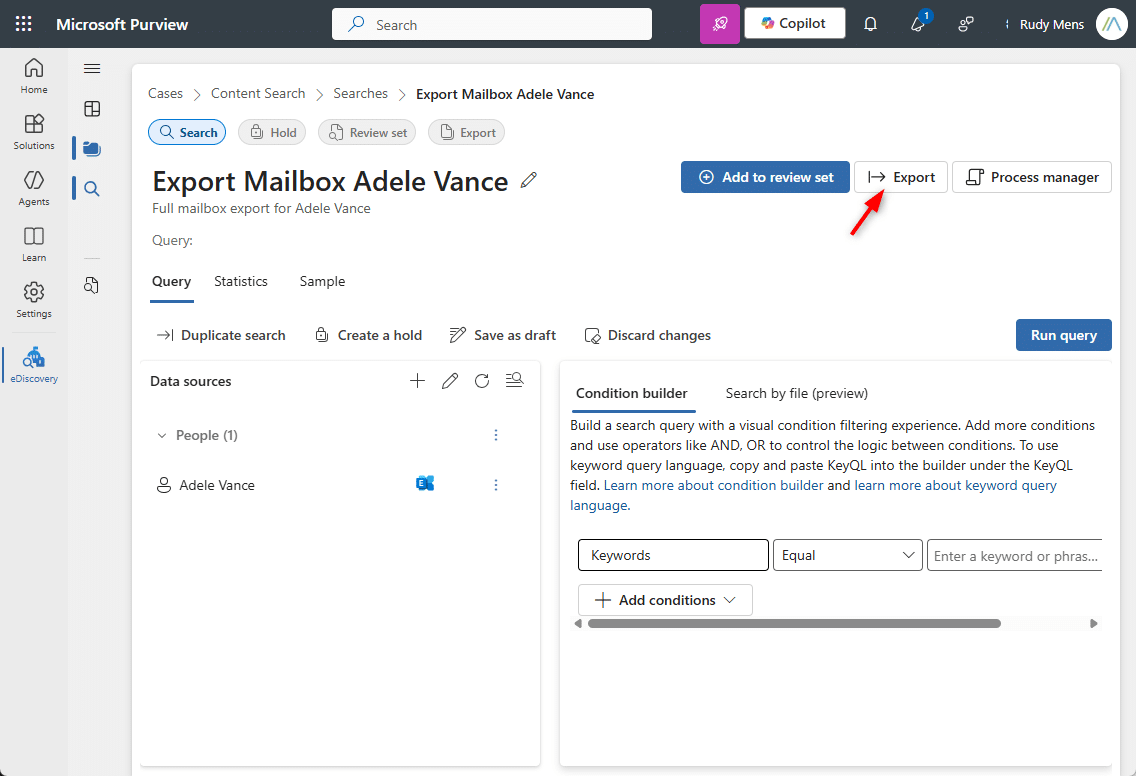Open the notifications bell icon
This screenshot has height=776, width=1136.
click(x=870, y=24)
